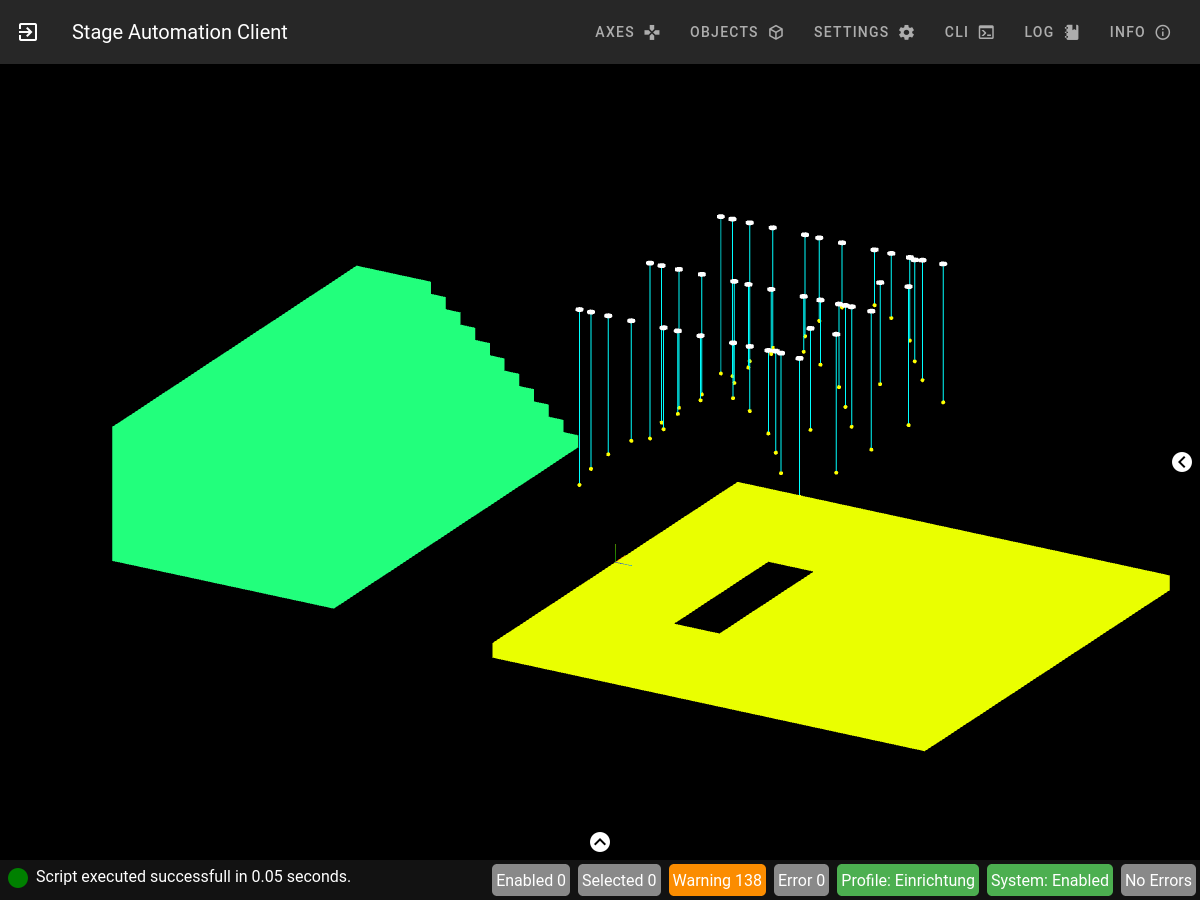Viewport: 1200px width, 900px height.
Task: Click the sidebar exit icon top left
Action: coord(27,31)
